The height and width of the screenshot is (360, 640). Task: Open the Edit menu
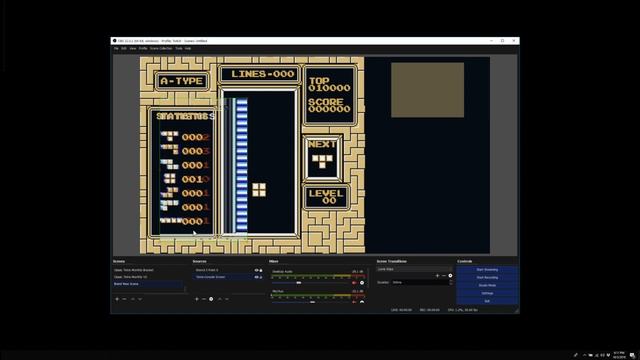click(124, 48)
